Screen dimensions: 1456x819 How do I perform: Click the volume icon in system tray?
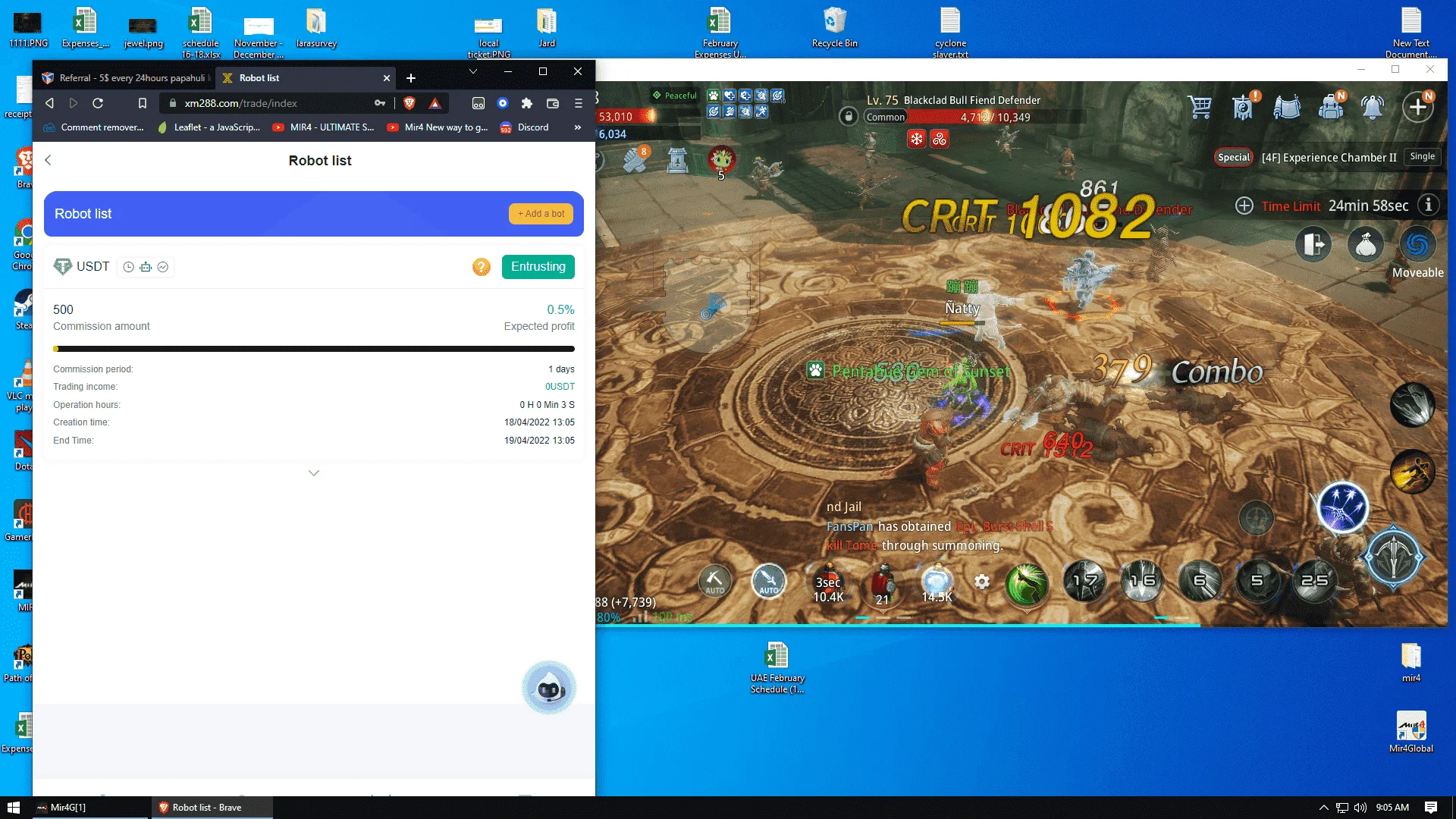pyautogui.click(x=1360, y=808)
